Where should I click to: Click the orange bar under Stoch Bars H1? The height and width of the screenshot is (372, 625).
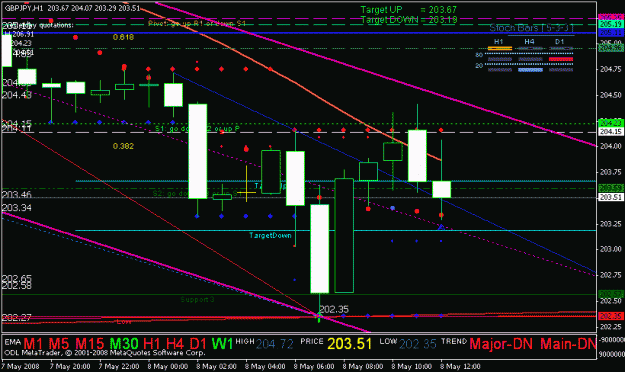pyautogui.click(x=500, y=49)
